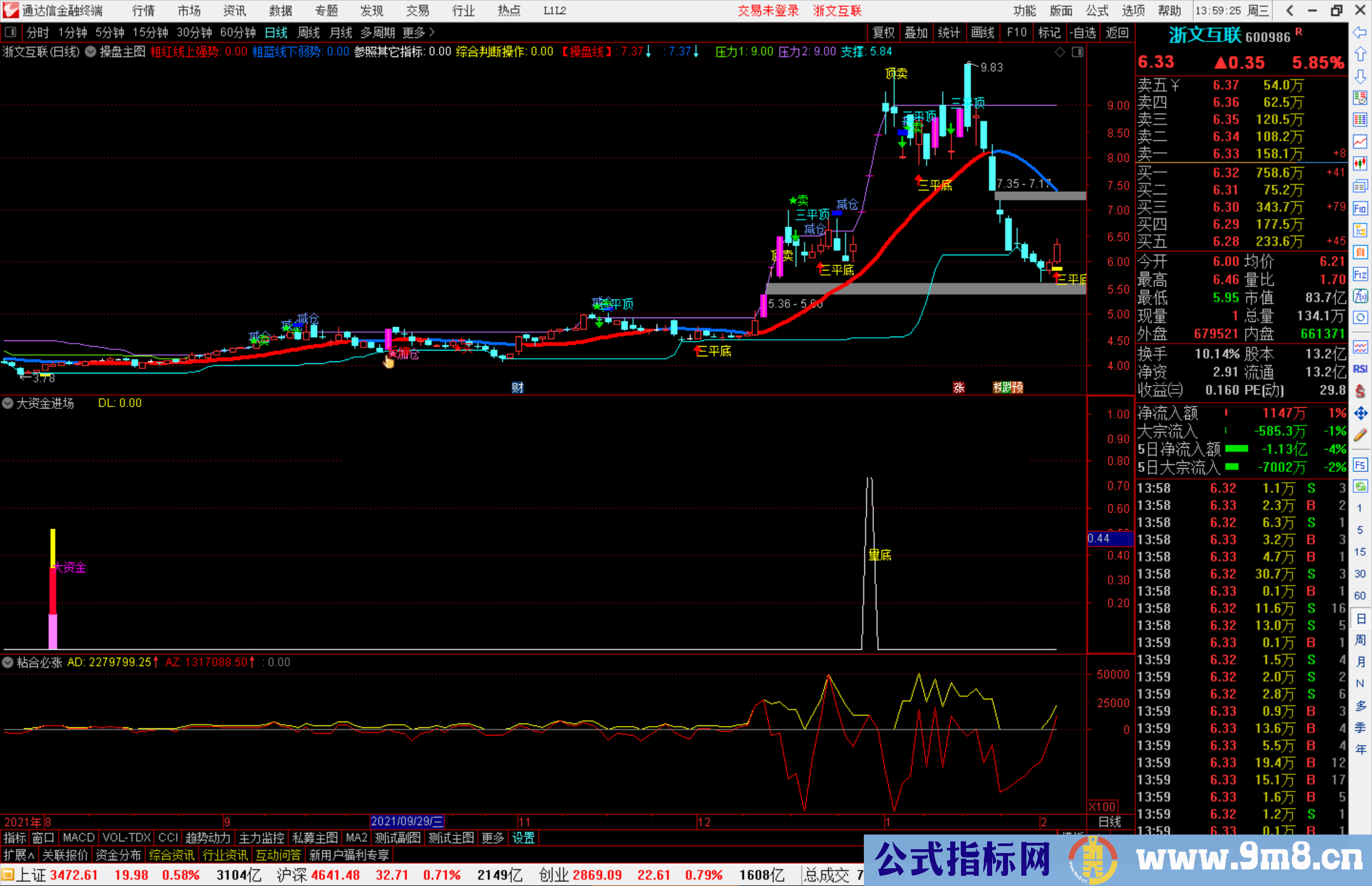The width and height of the screenshot is (1372, 886).
Task: Click the back arrow icon in right sidebar
Action: (x=1360, y=32)
